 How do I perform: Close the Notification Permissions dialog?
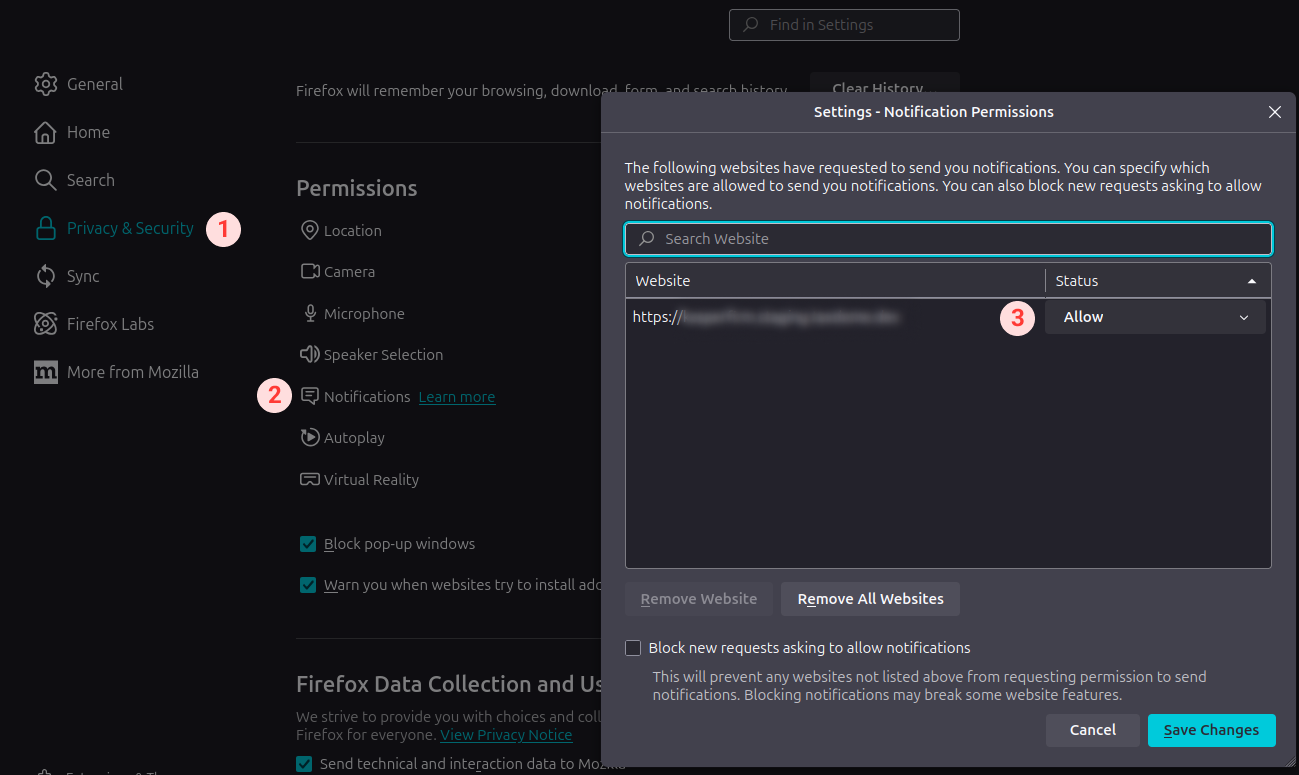[1274, 112]
